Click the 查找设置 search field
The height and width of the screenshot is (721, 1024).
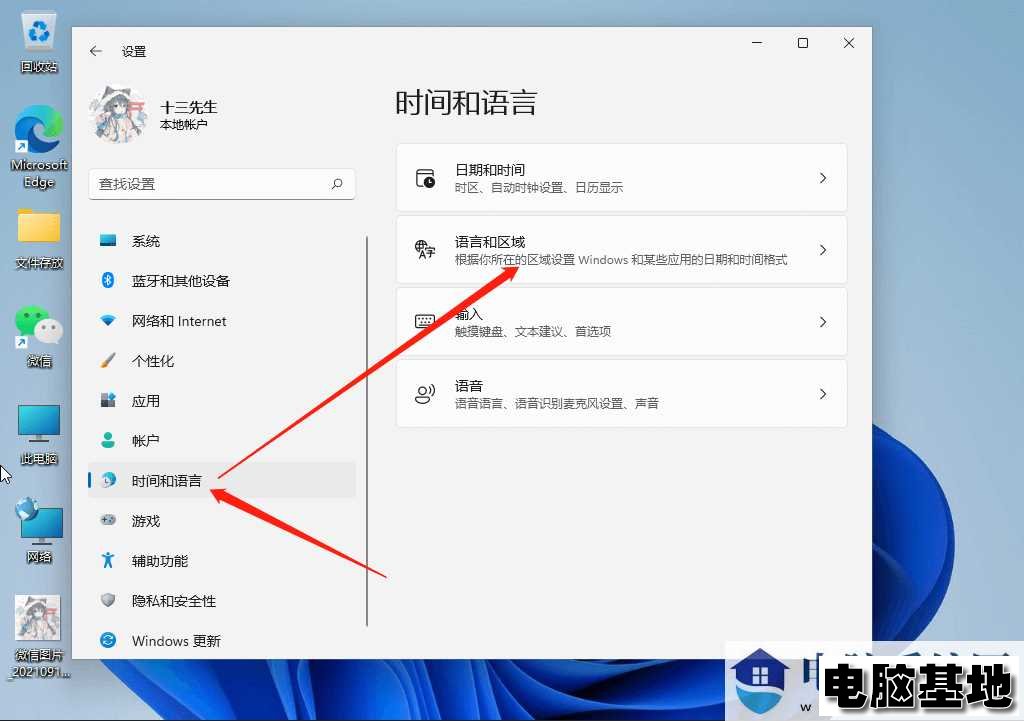click(x=222, y=184)
